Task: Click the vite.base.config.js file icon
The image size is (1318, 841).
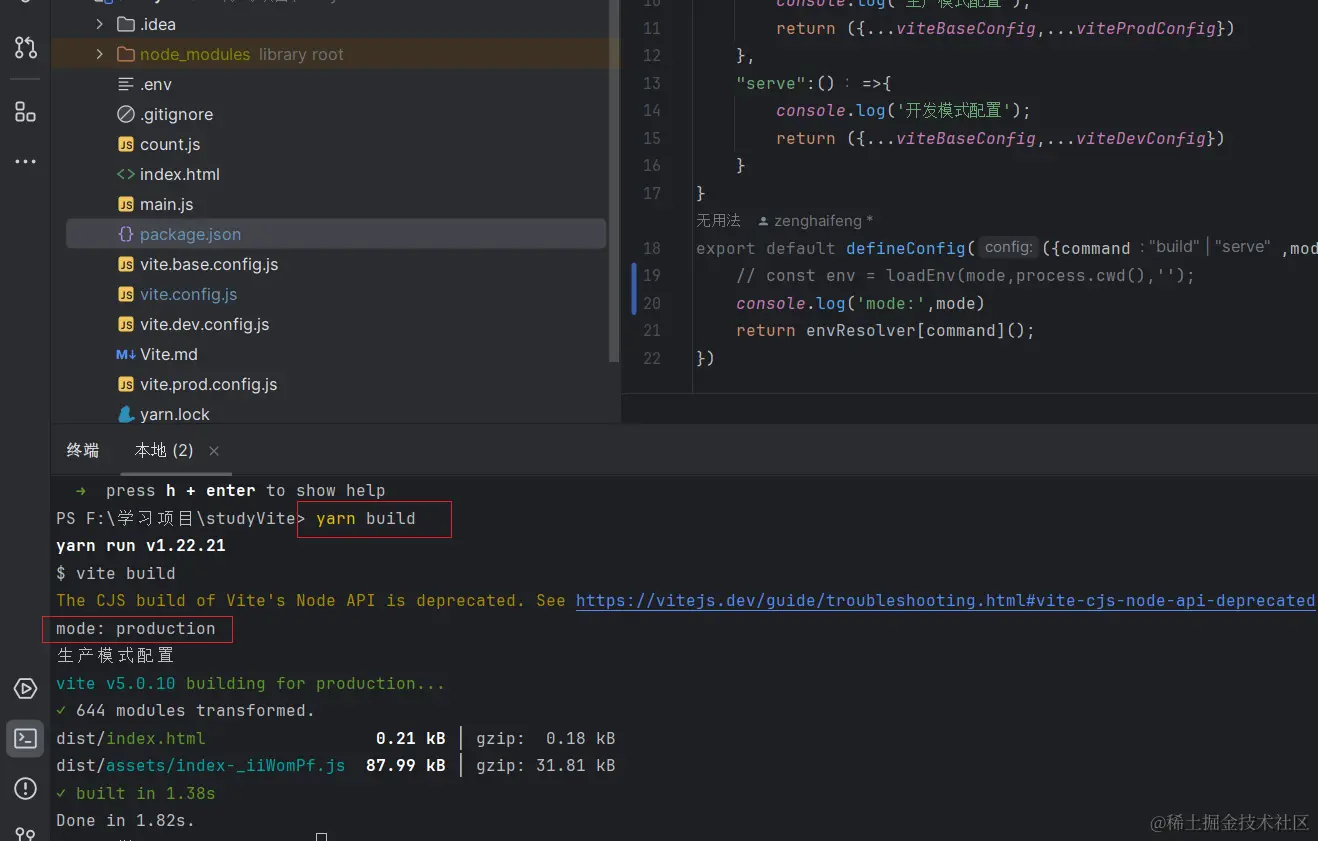Action: (126, 264)
